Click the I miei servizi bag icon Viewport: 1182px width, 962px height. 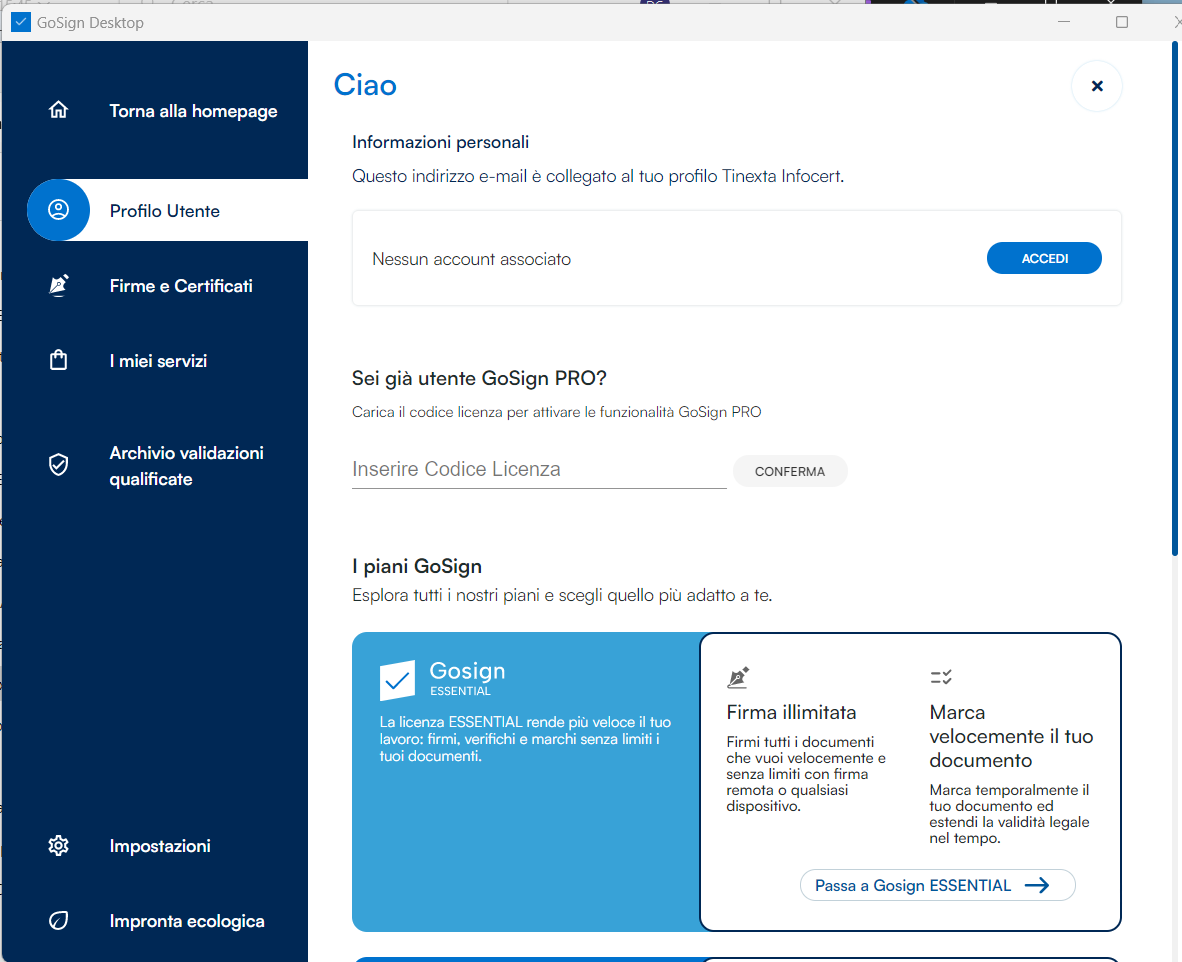point(58,361)
